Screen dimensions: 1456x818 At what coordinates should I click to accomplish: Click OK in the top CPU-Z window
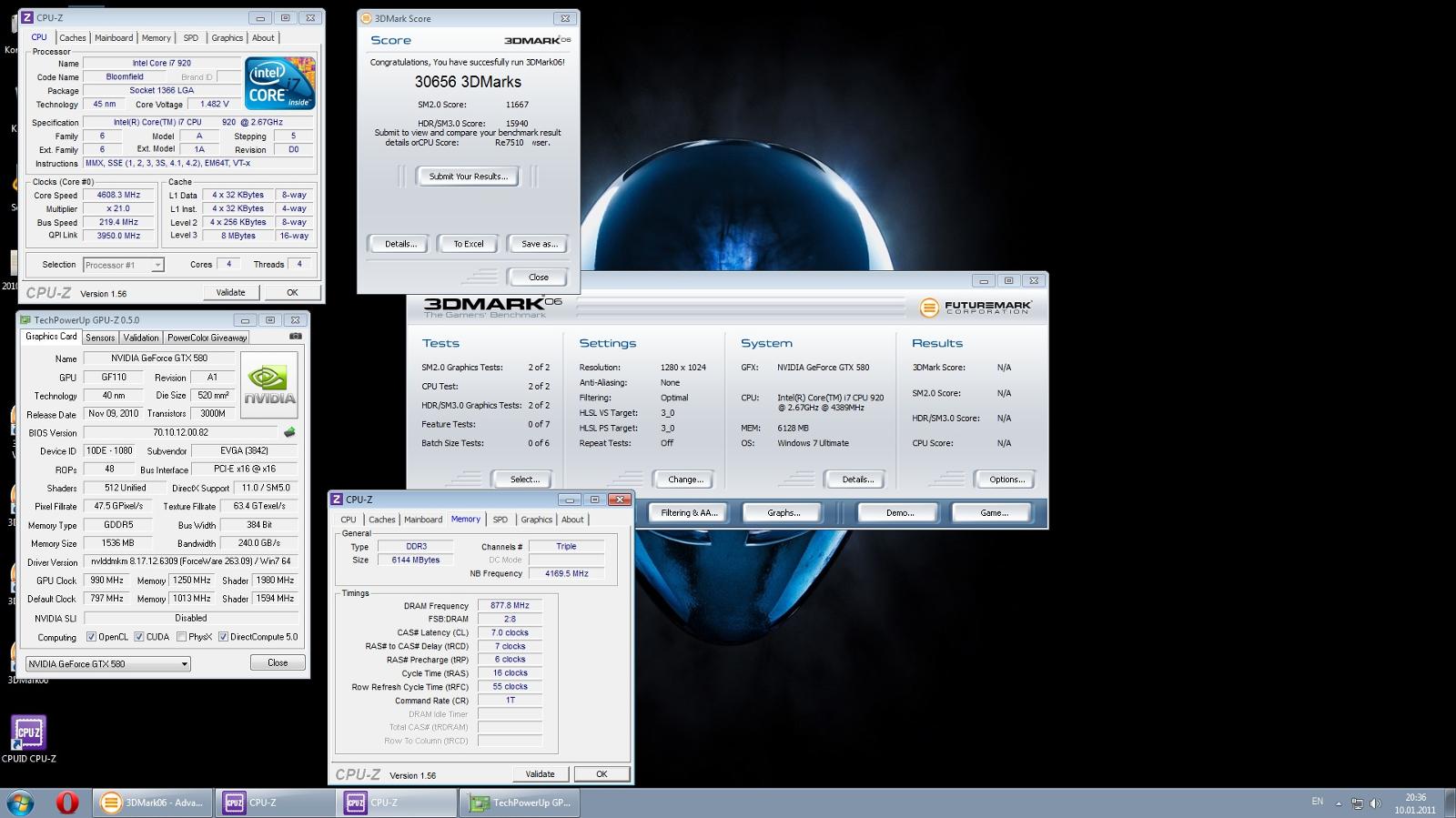point(292,292)
